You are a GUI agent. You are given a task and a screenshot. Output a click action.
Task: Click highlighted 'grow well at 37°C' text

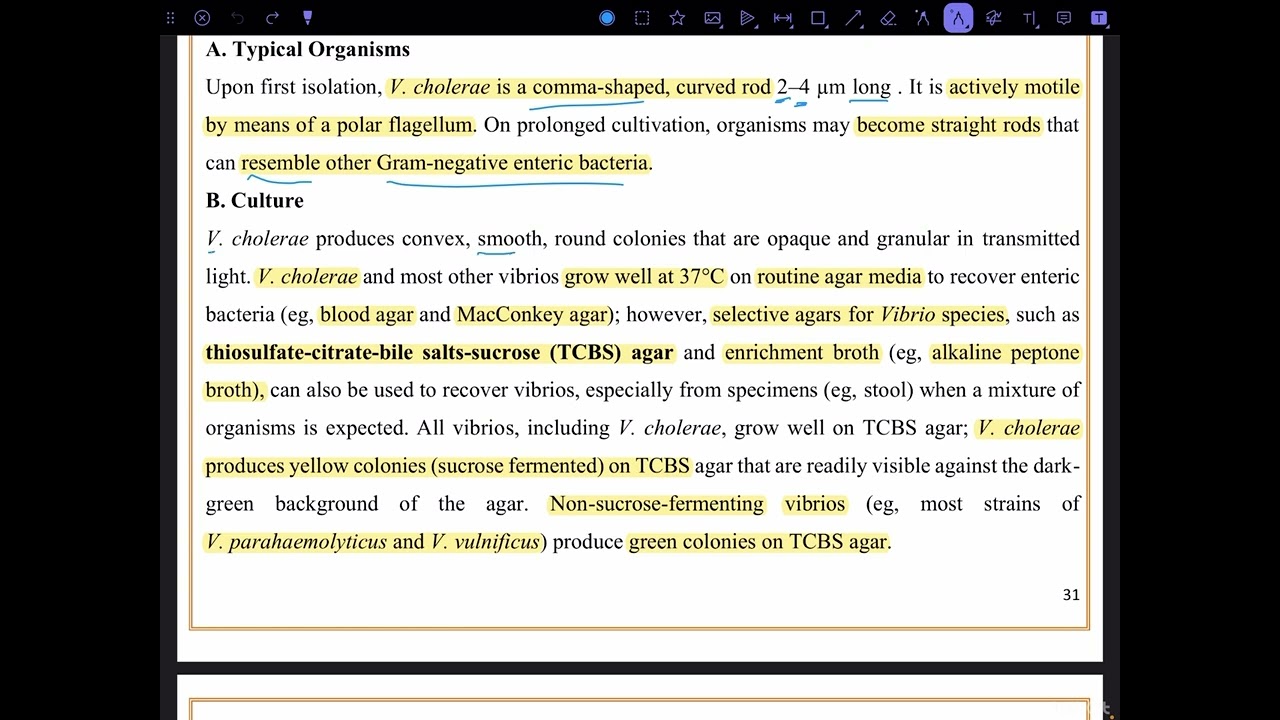coord(644,276)
